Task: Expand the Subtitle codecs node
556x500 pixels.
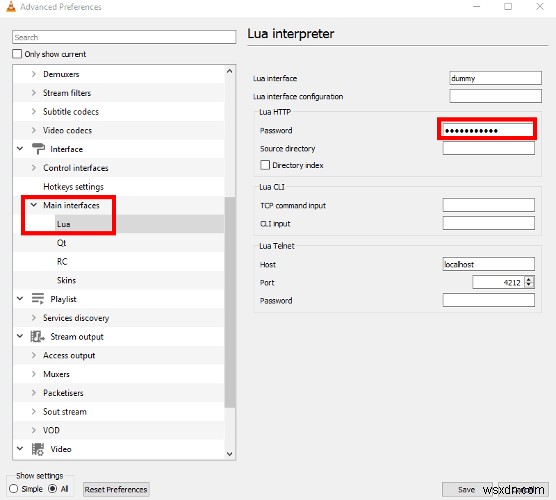Action: (34, 111)
